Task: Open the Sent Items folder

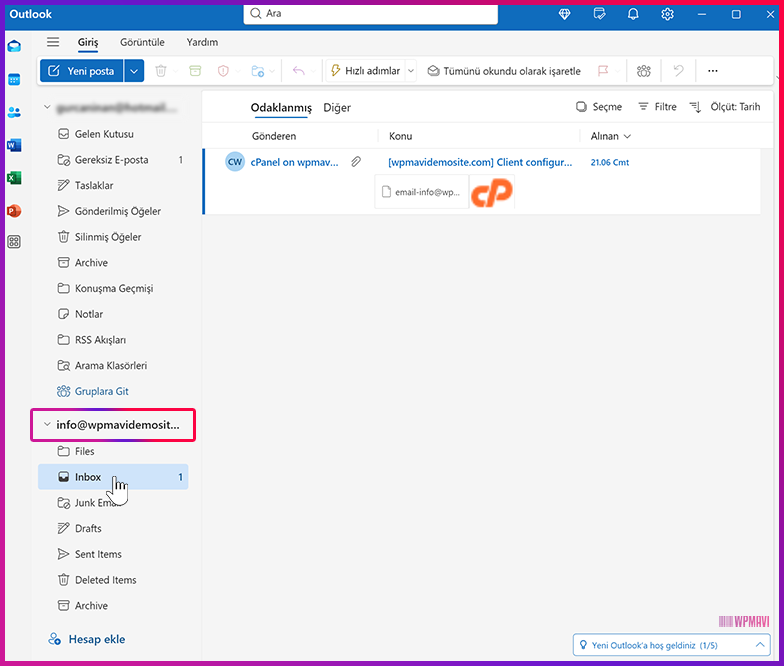Action: pos(113,554)
